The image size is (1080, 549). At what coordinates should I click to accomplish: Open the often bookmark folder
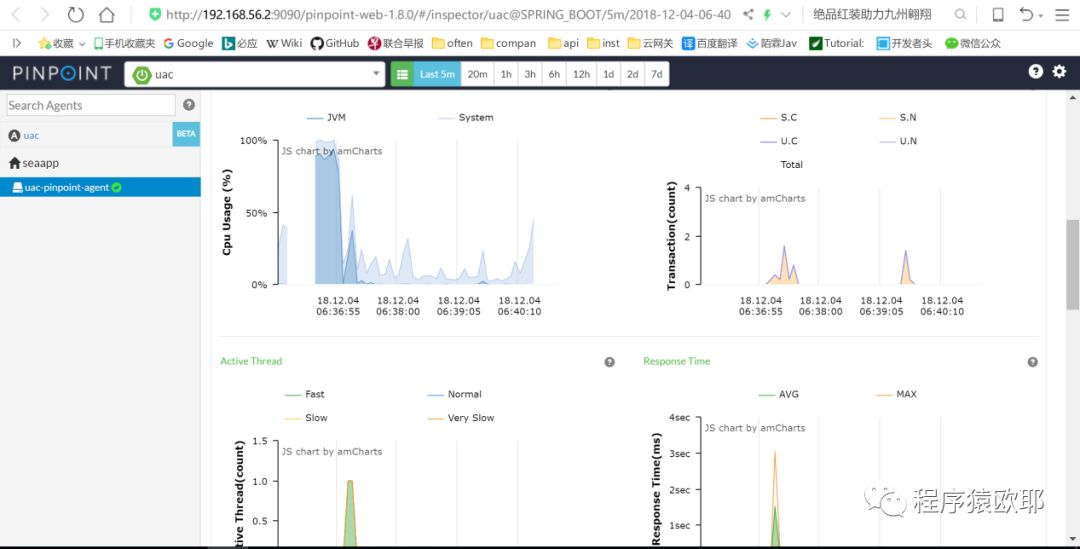coord(453,43)
